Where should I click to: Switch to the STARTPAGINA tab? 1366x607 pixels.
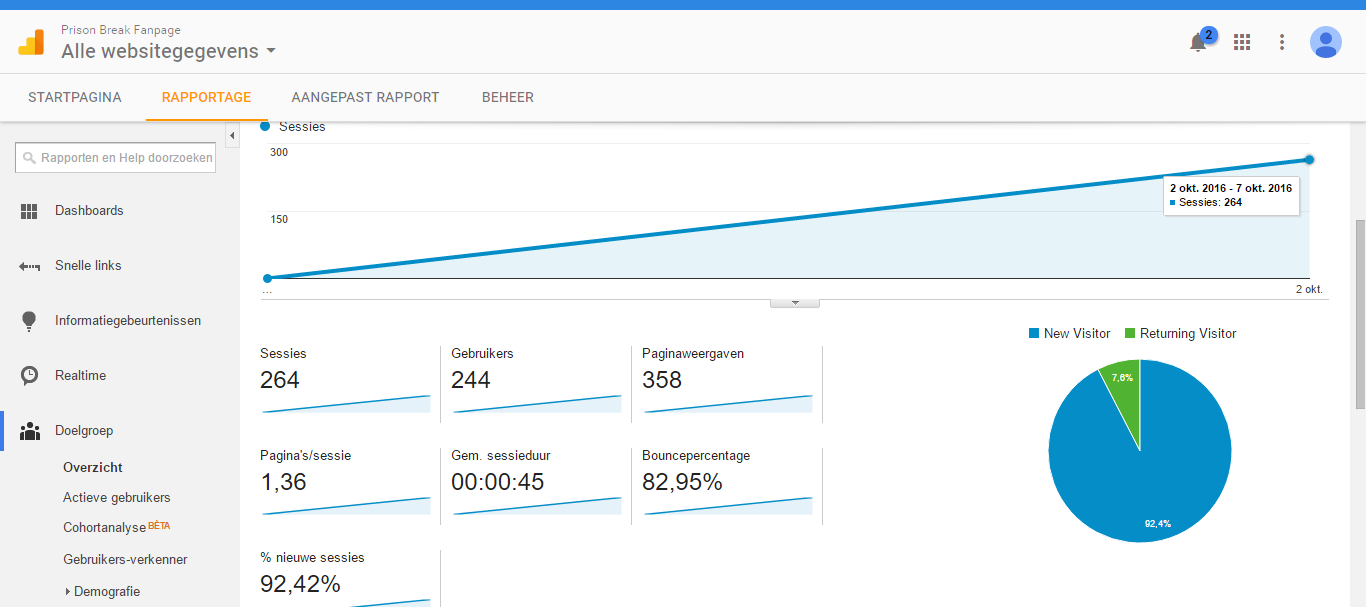pos(75,97)
